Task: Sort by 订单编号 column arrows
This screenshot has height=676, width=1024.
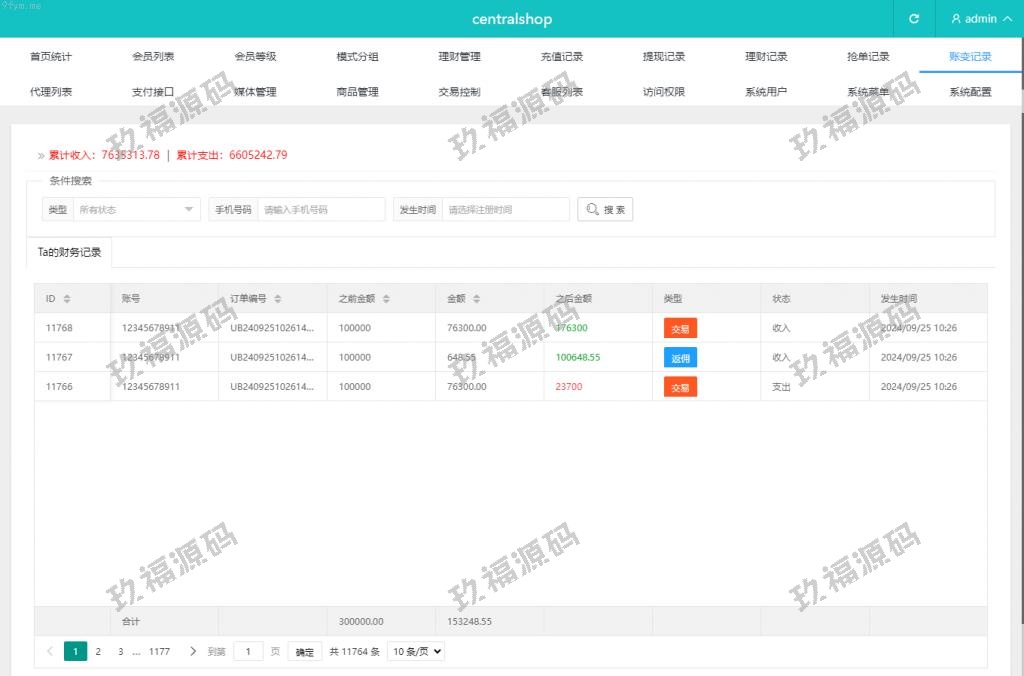Action: 278,299
